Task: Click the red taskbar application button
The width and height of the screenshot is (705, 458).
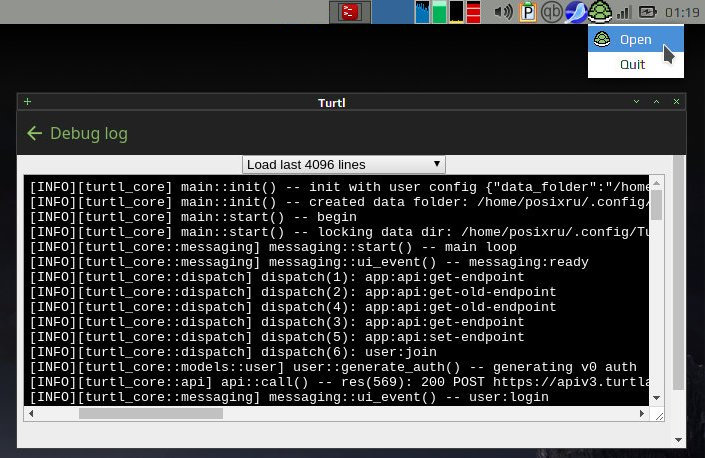Action: click(350, 12)
